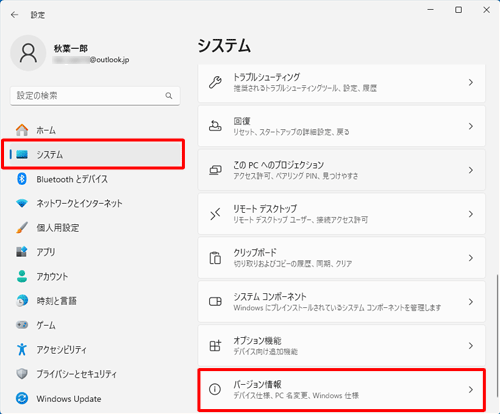Maximize the 設定 window
The width and height of the screenshot is (500, 414).
pos(459,10)
